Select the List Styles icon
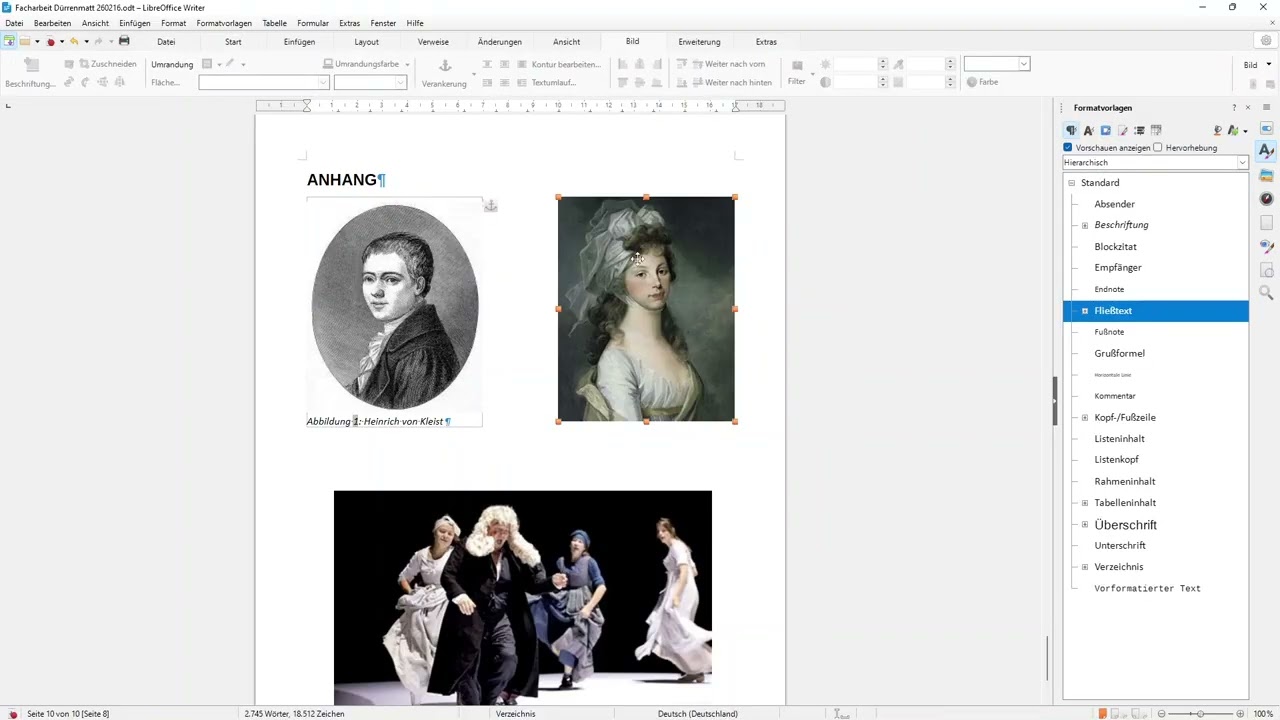 (1139, 130)
